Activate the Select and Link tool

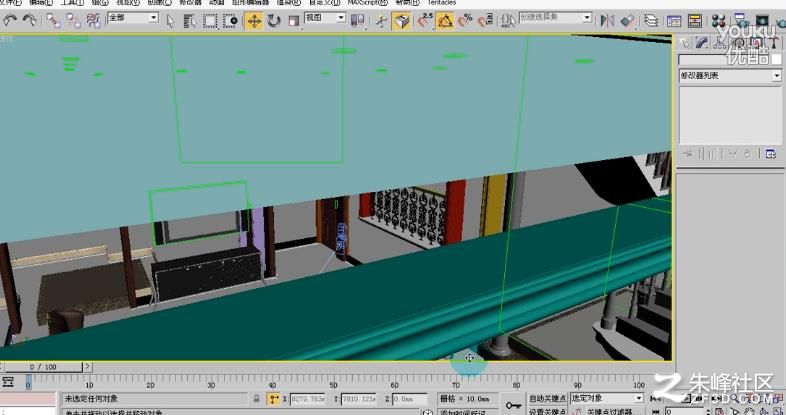click(x=53, y=21)
